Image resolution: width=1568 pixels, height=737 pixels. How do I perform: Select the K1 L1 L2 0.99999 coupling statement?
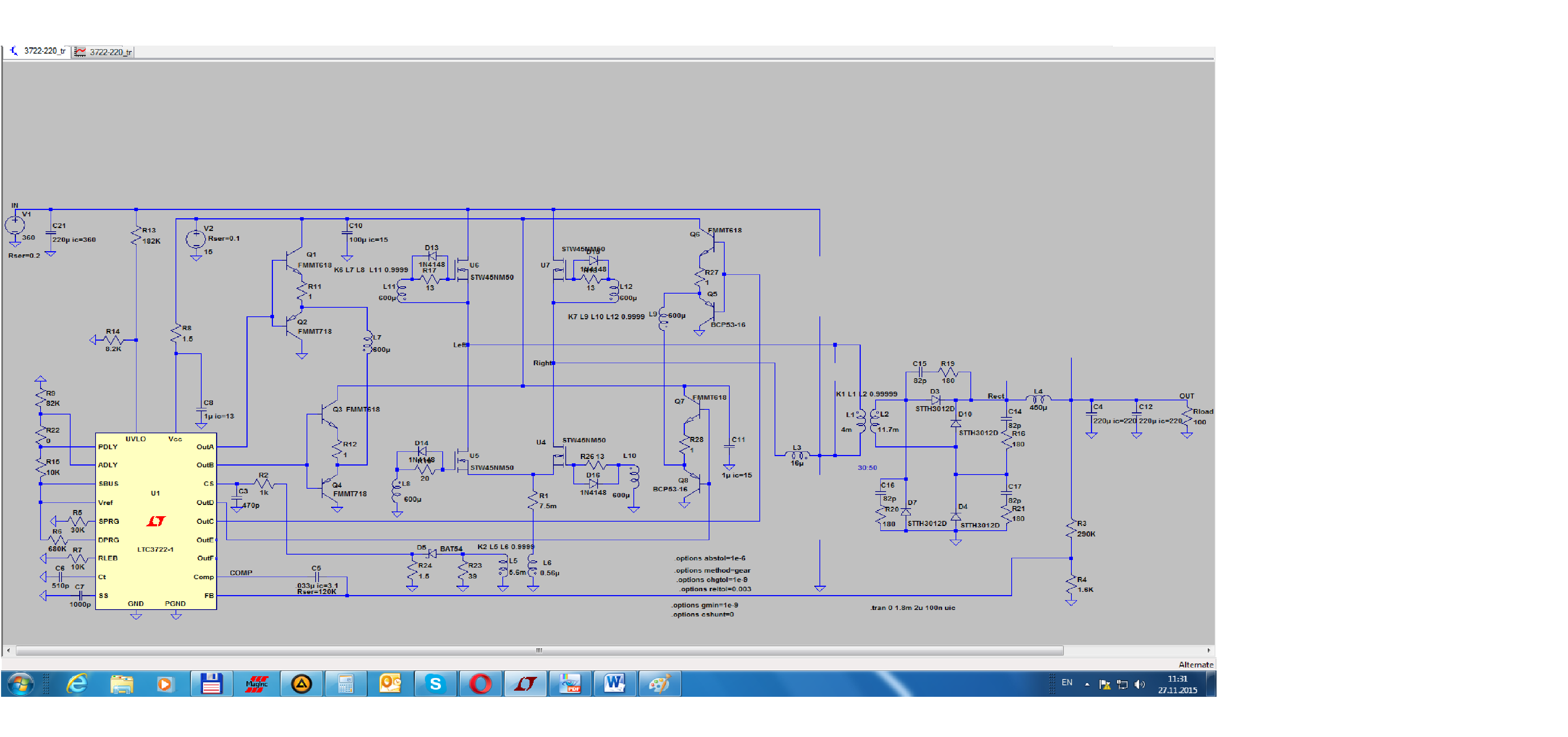[867, 394]
